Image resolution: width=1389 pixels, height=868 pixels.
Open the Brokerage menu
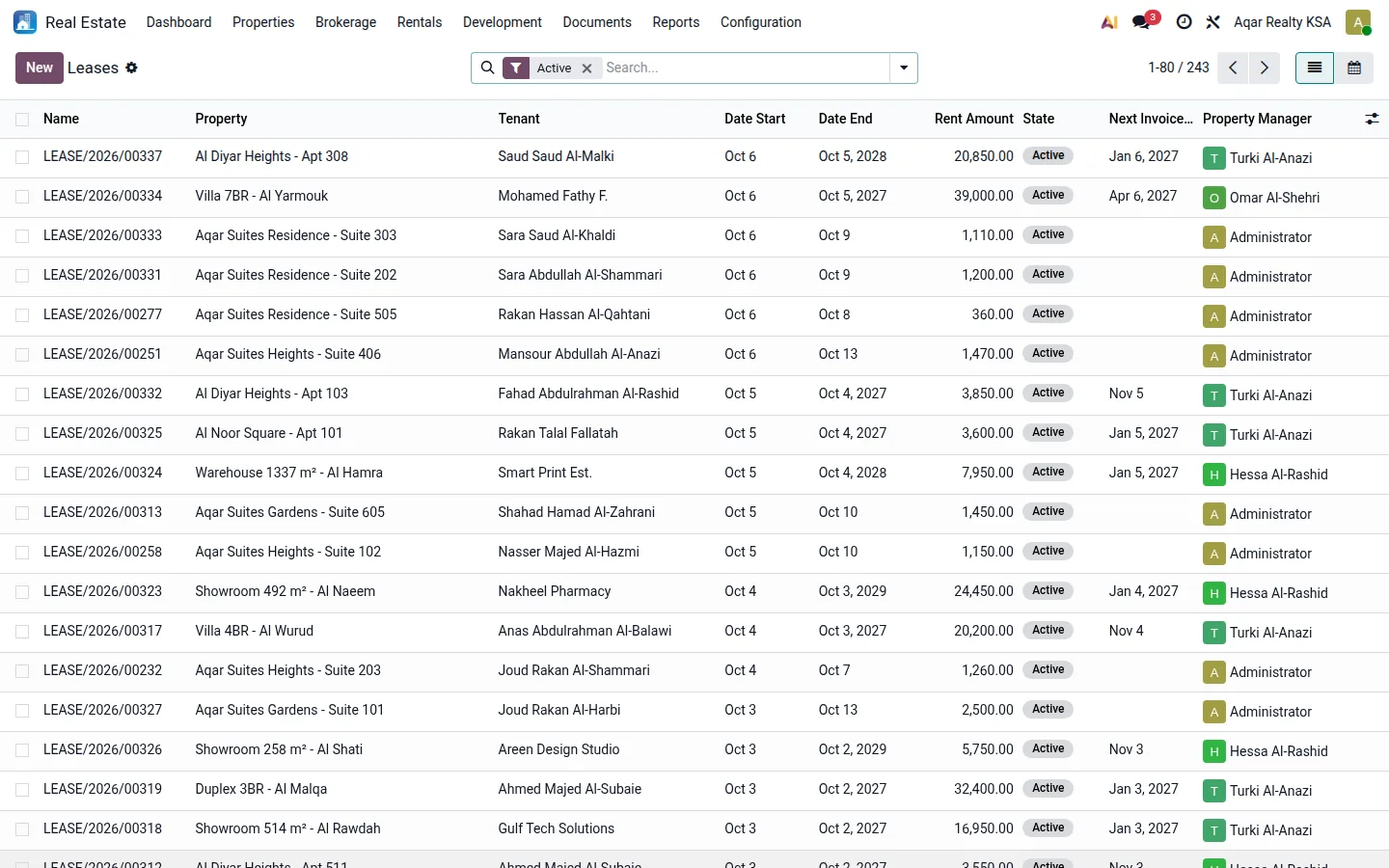[346, 22]
